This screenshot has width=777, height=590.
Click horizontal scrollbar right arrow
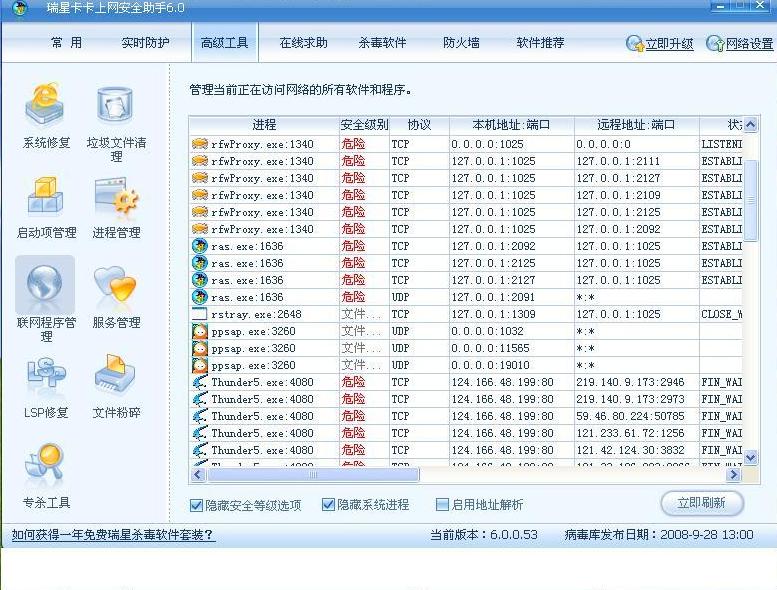[734, 475]
